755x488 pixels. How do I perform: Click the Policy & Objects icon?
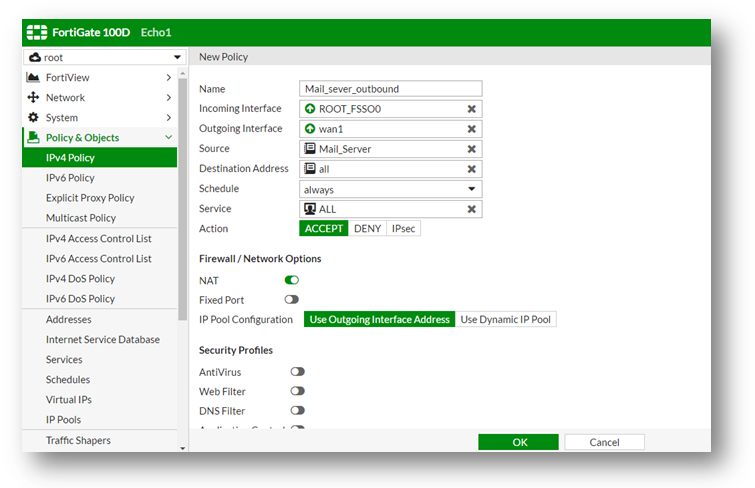click(33, 137)
